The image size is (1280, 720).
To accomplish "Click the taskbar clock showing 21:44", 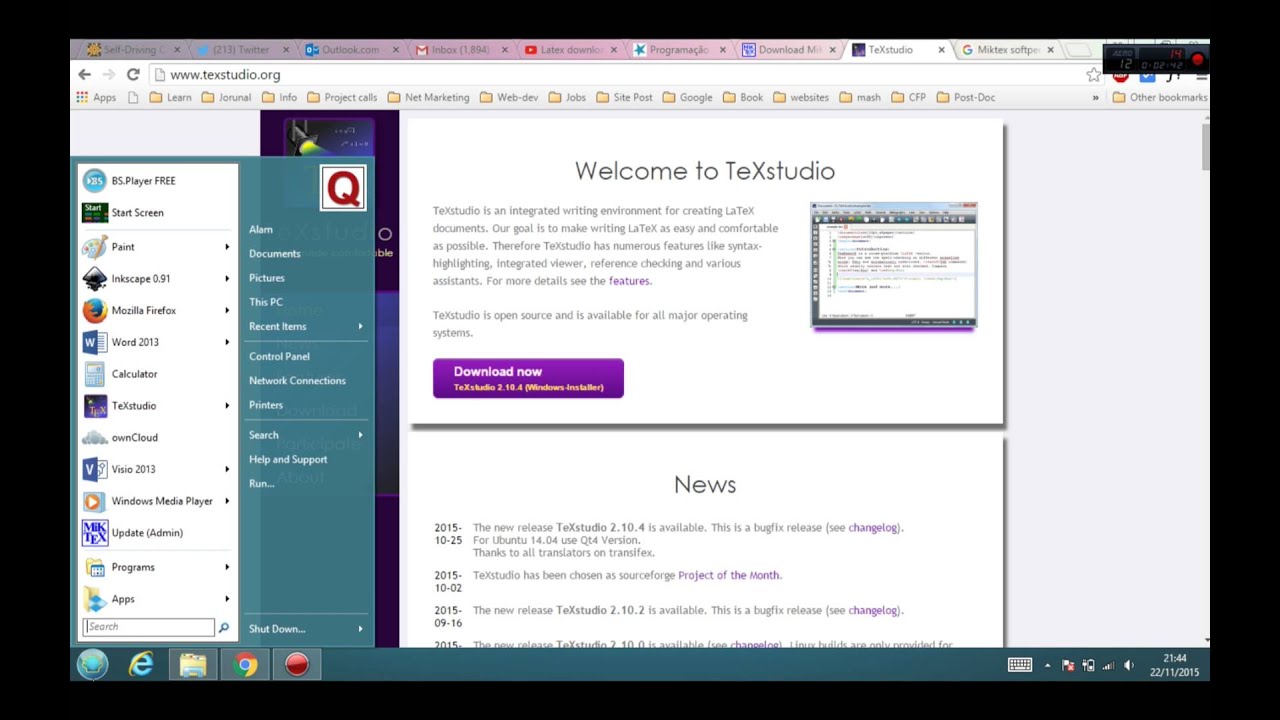I will tap(1175, 665).
